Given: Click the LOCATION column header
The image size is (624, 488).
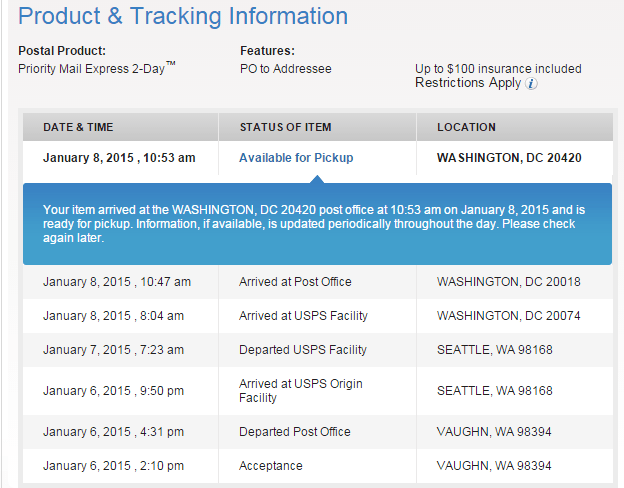Looking at the screenshot, I should 466,127.
